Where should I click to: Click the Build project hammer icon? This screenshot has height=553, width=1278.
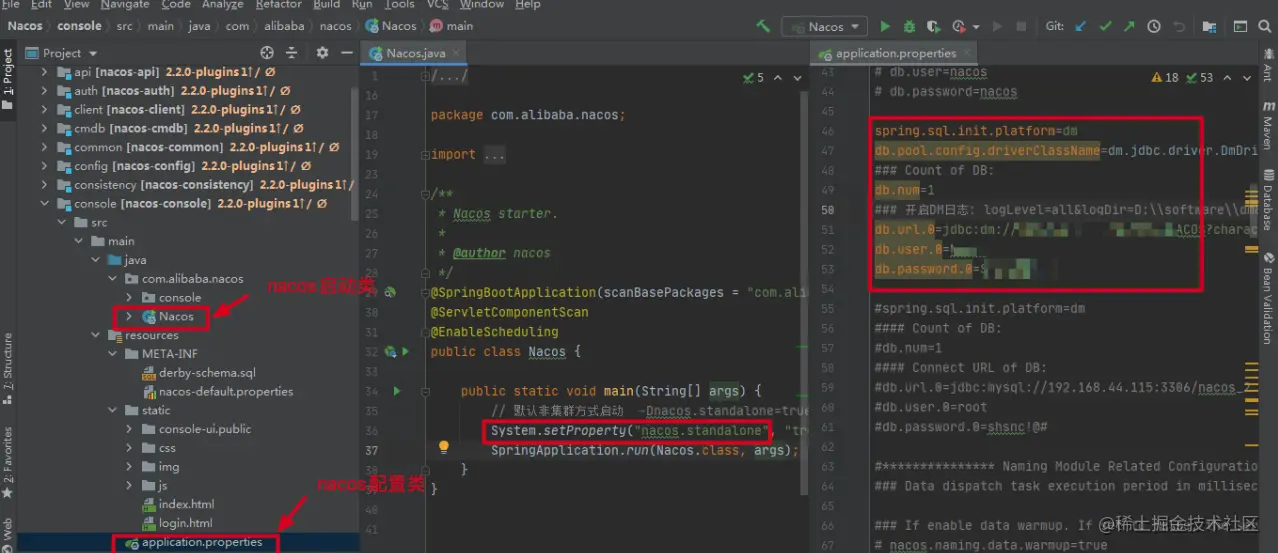764,26
